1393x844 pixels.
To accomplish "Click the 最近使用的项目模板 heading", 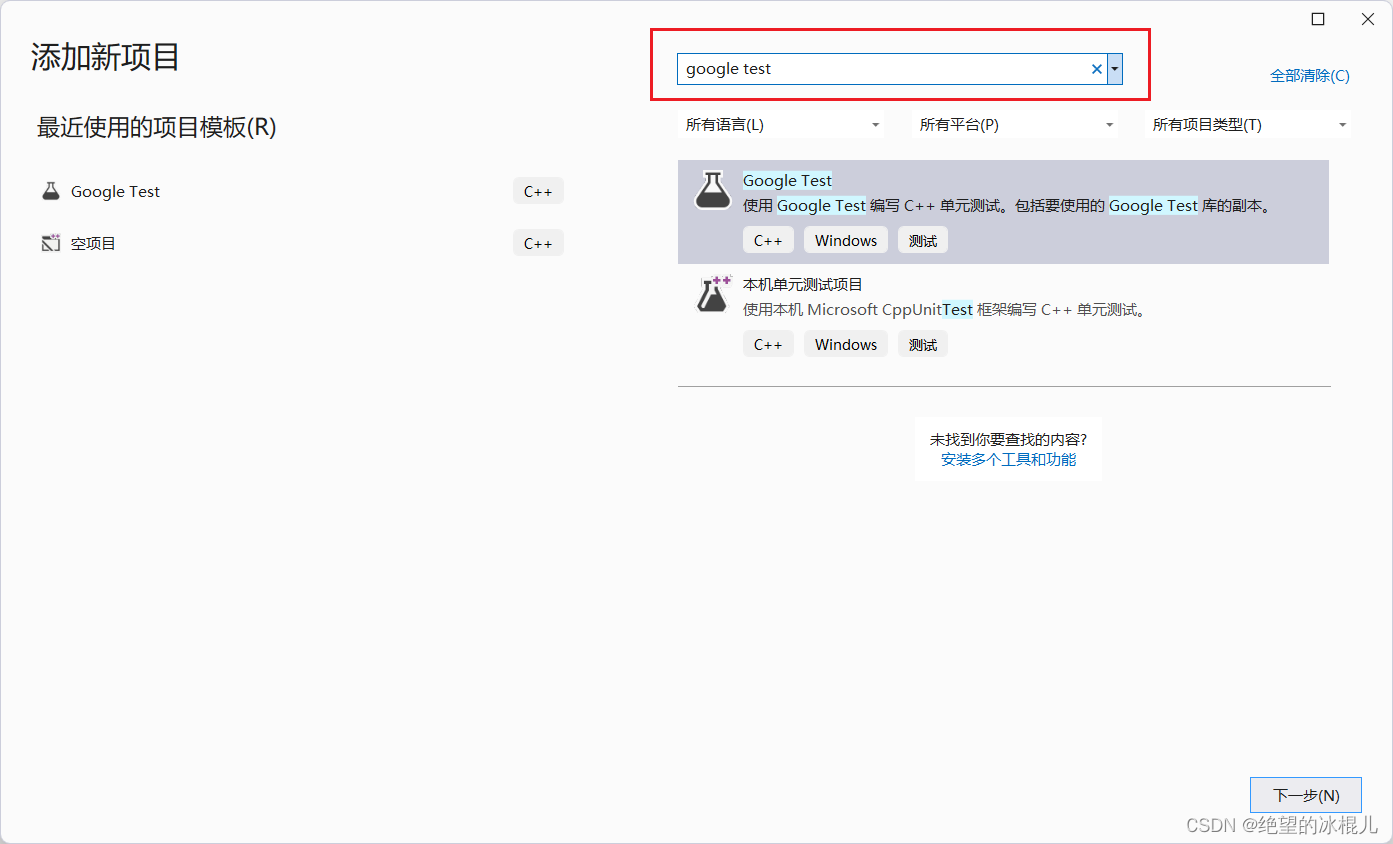I will pos(156,127).
